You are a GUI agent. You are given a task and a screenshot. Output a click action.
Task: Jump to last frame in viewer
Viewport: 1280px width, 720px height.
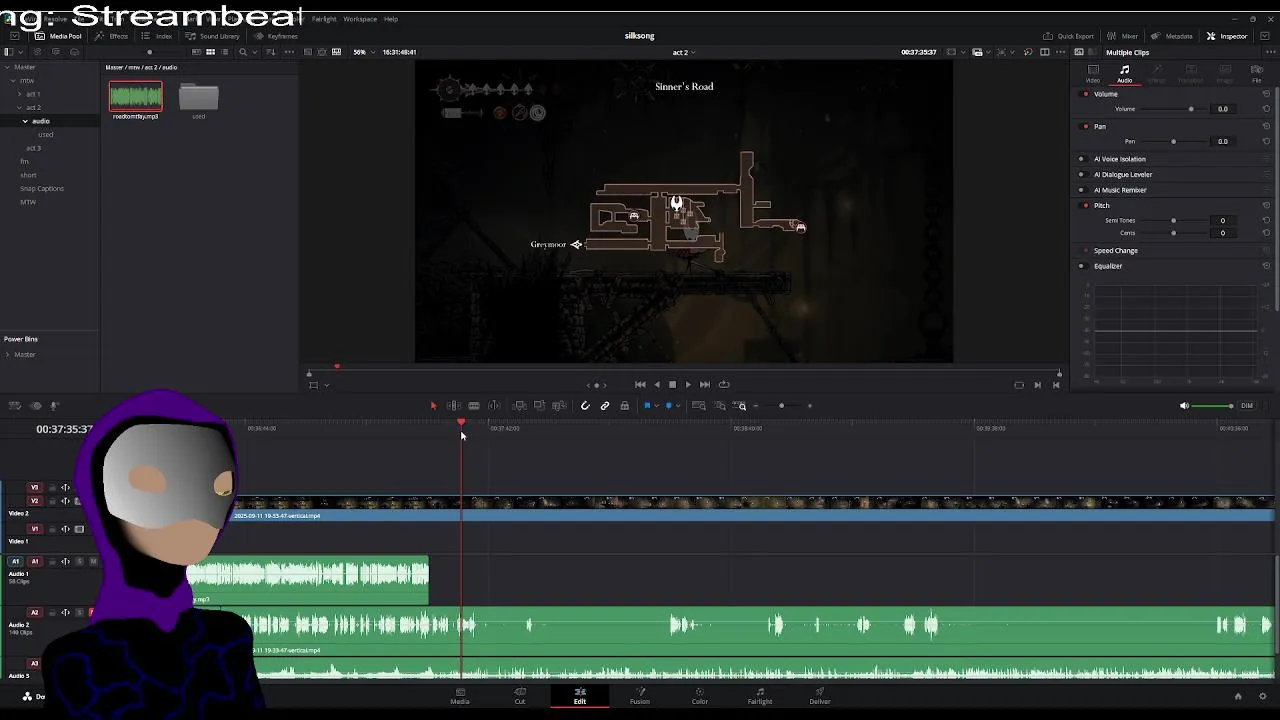point(705,384)
